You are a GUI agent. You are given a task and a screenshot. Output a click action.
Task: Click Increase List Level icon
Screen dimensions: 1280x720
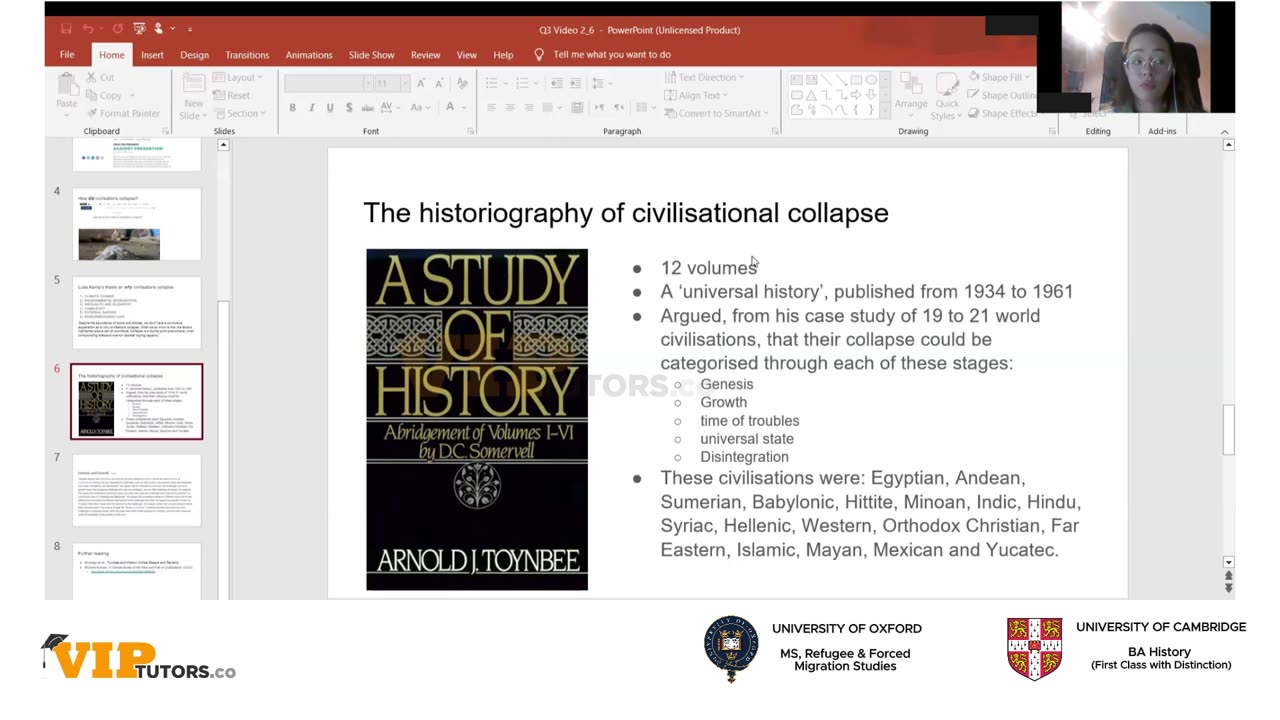[575, 83]
